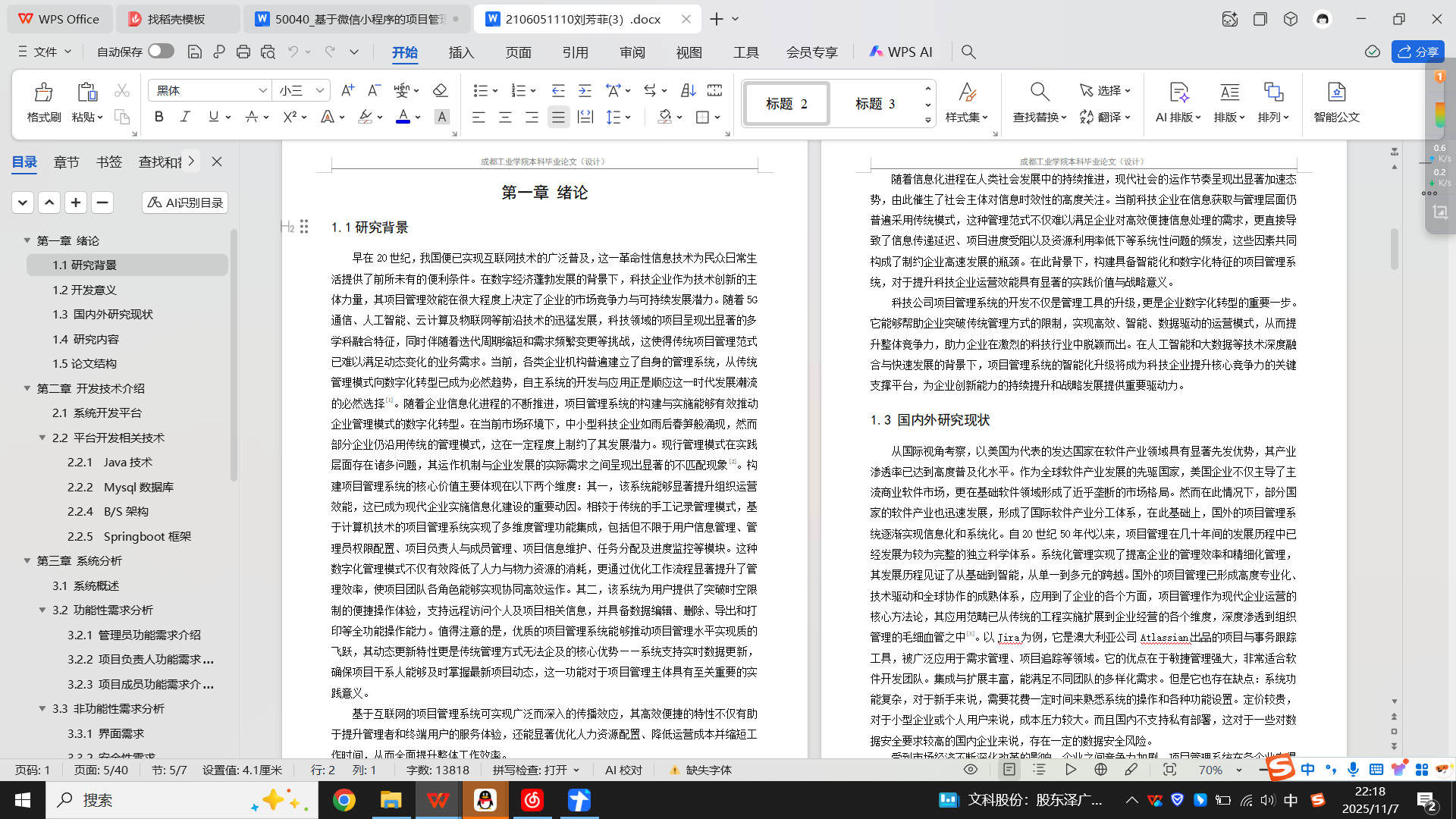Viewport: 1456px width, 819px height.
Task: Toggle the auto-save switch
Action: 161,51
